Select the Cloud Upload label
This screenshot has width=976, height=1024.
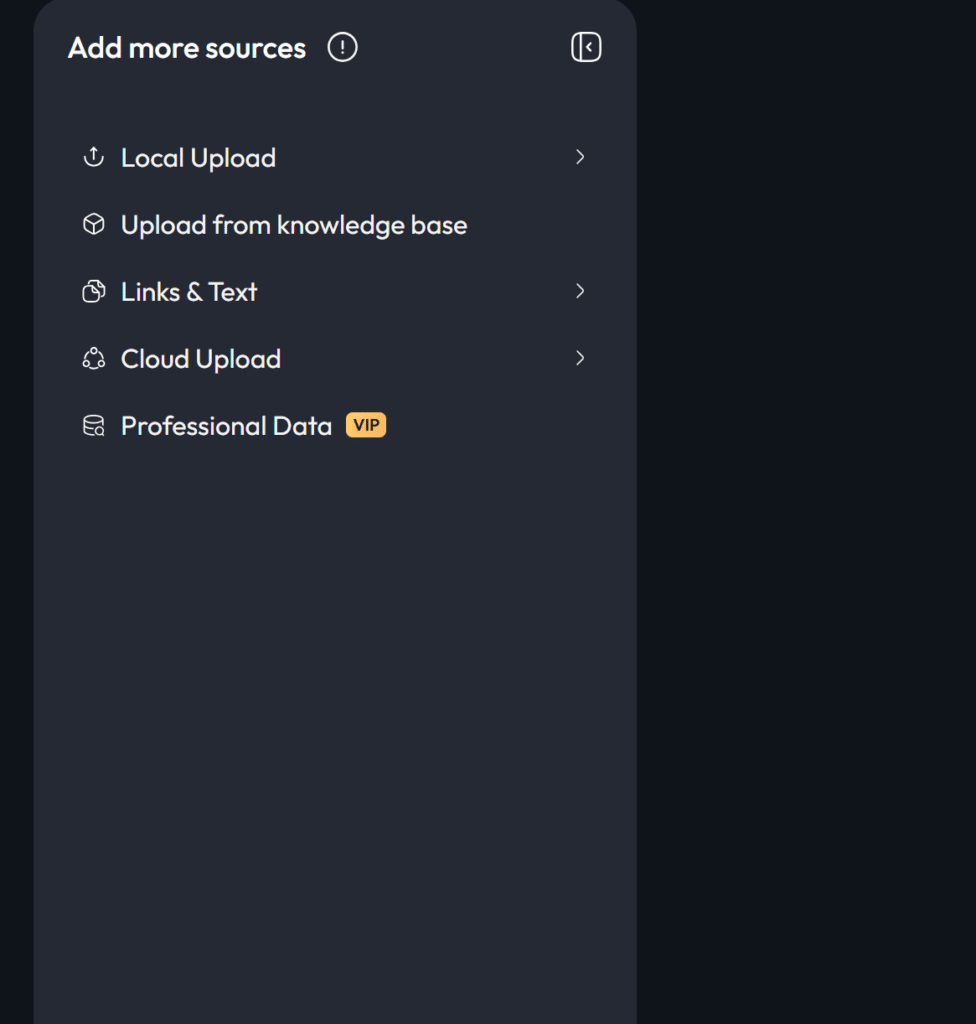[201, 359]
